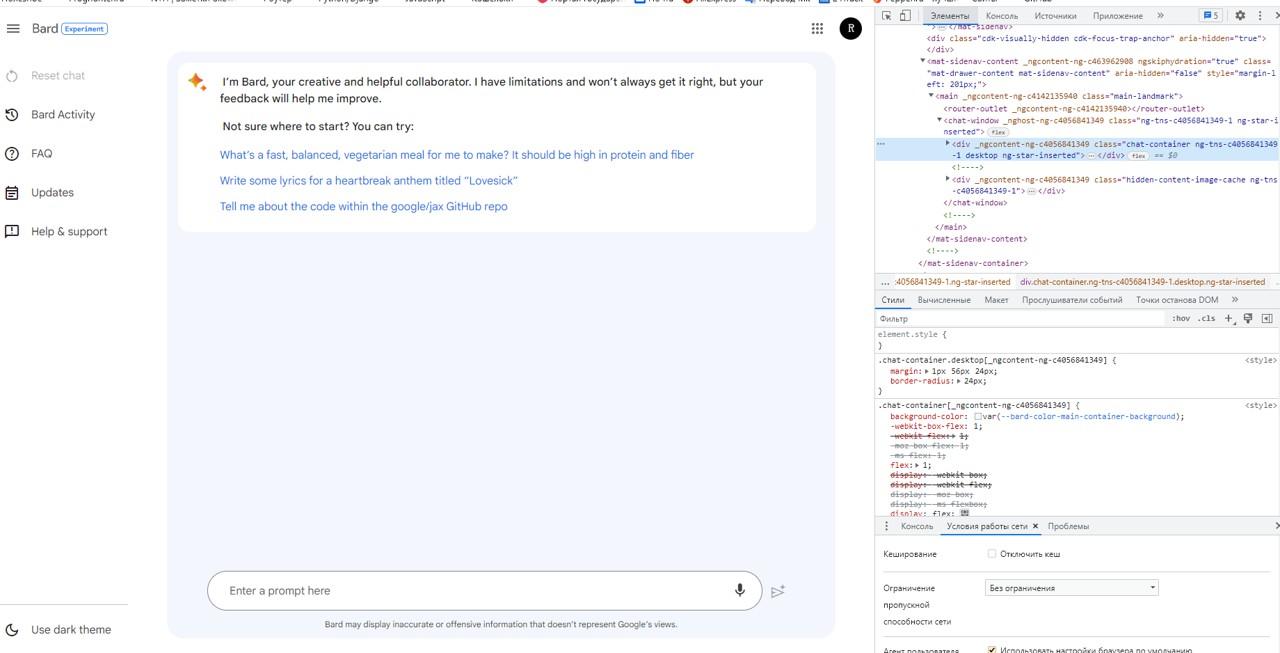Click the computed sidebar toggle icon in Styles
Screen dimensions: 1280x653
pyautogui.click(x=1267, y=318)
